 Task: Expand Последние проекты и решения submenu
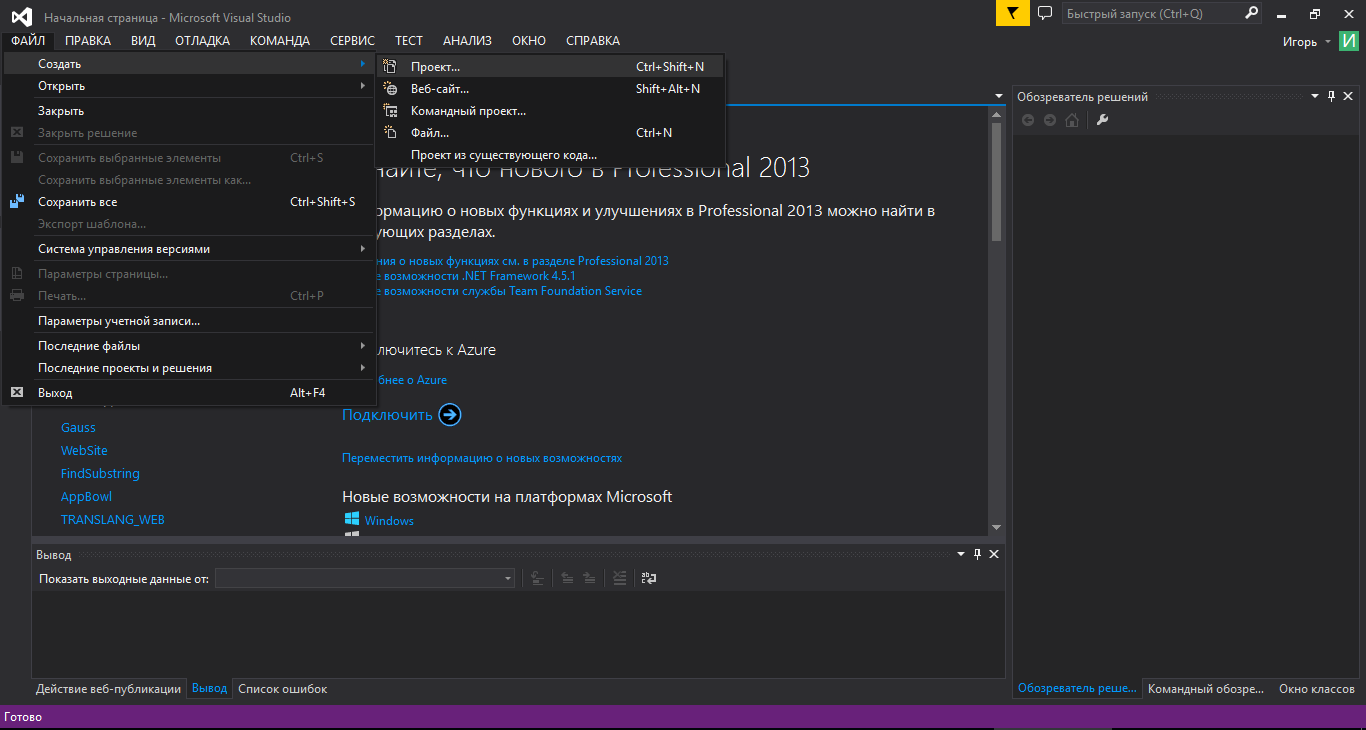[363, 368]
